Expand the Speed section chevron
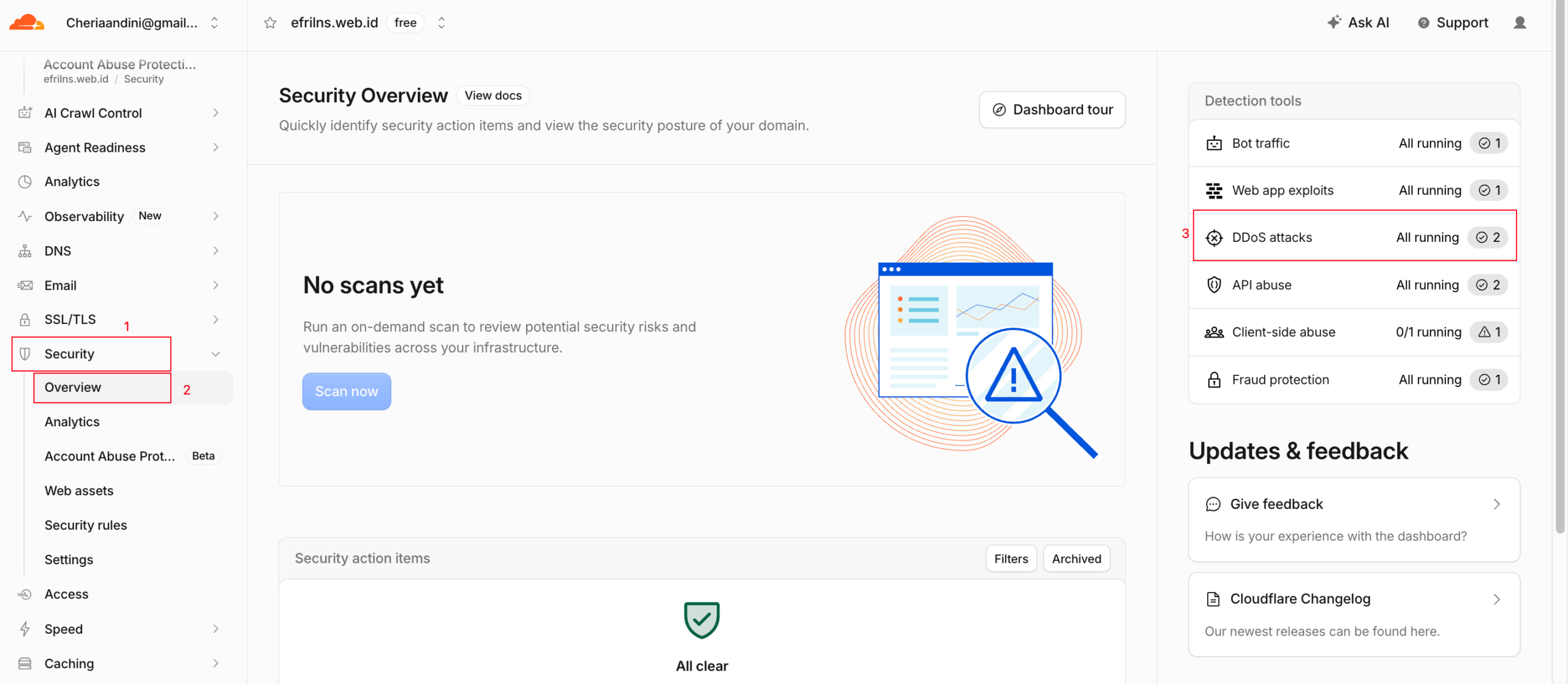The height and width of the screenshot is (684, 1568). pyautogui.click(x=216, y=629)
